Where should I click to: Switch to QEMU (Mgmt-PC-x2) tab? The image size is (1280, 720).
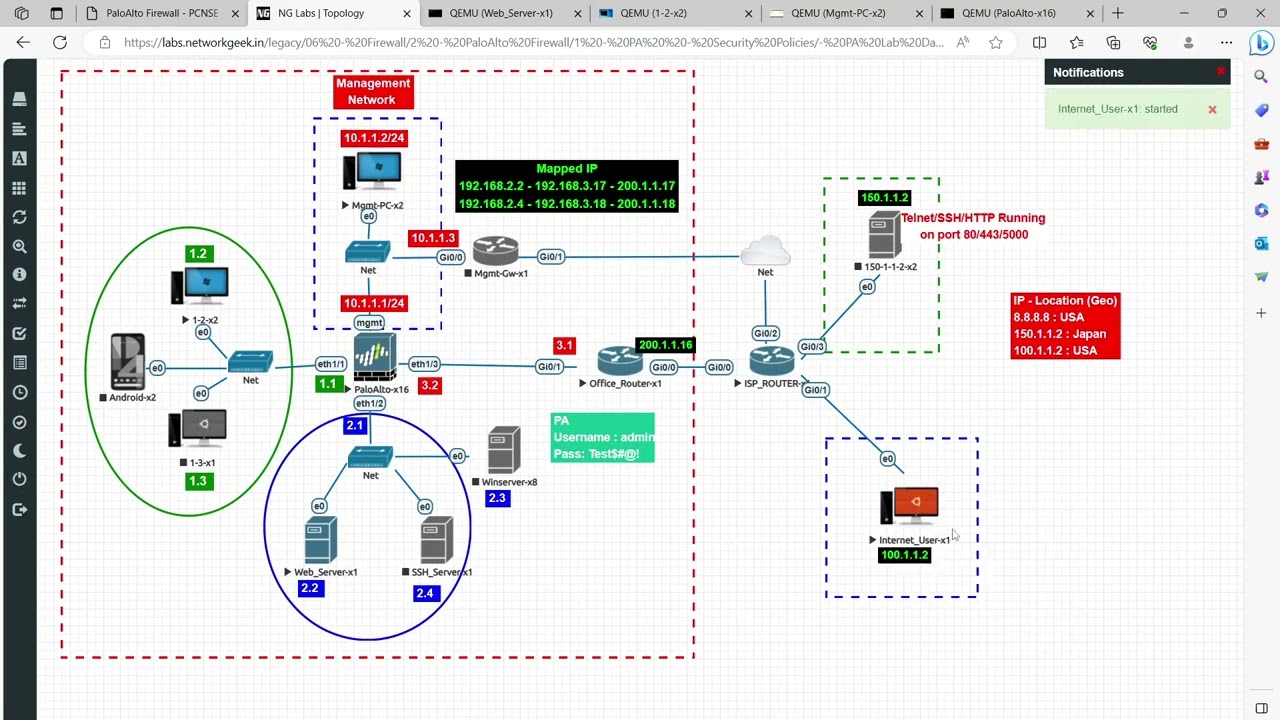pyautogui.click(x=847, y=13)
